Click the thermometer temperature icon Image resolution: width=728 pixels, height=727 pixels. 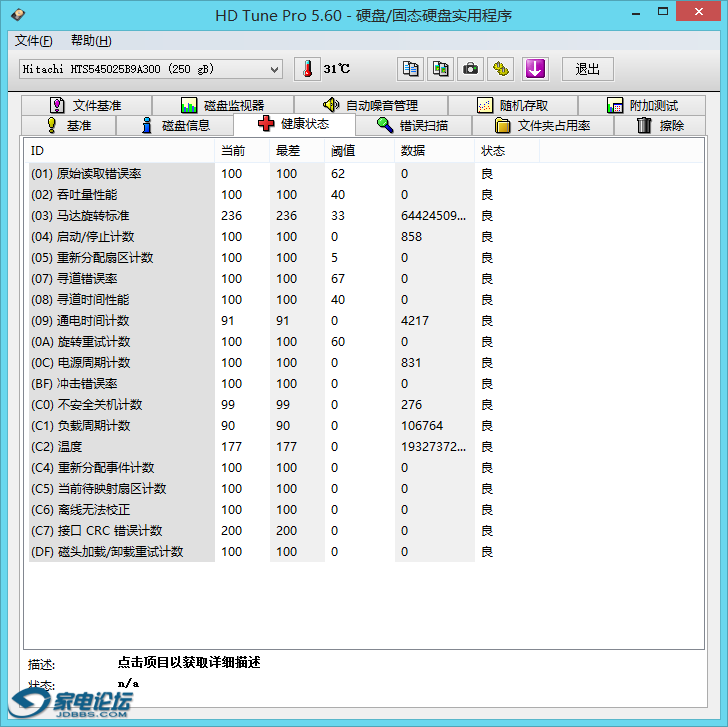tap(307, 69)
